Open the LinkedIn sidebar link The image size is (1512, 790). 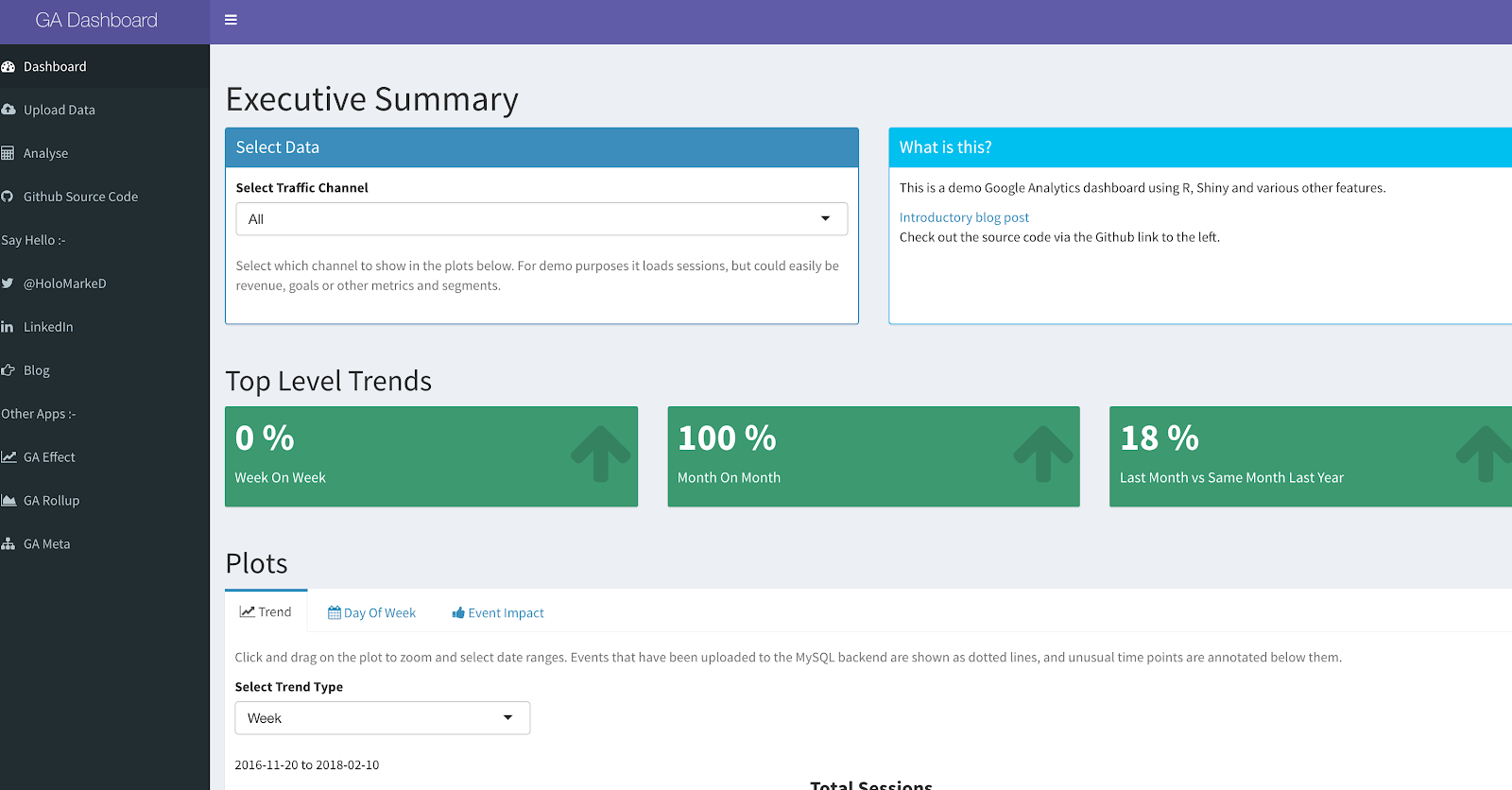105,327
